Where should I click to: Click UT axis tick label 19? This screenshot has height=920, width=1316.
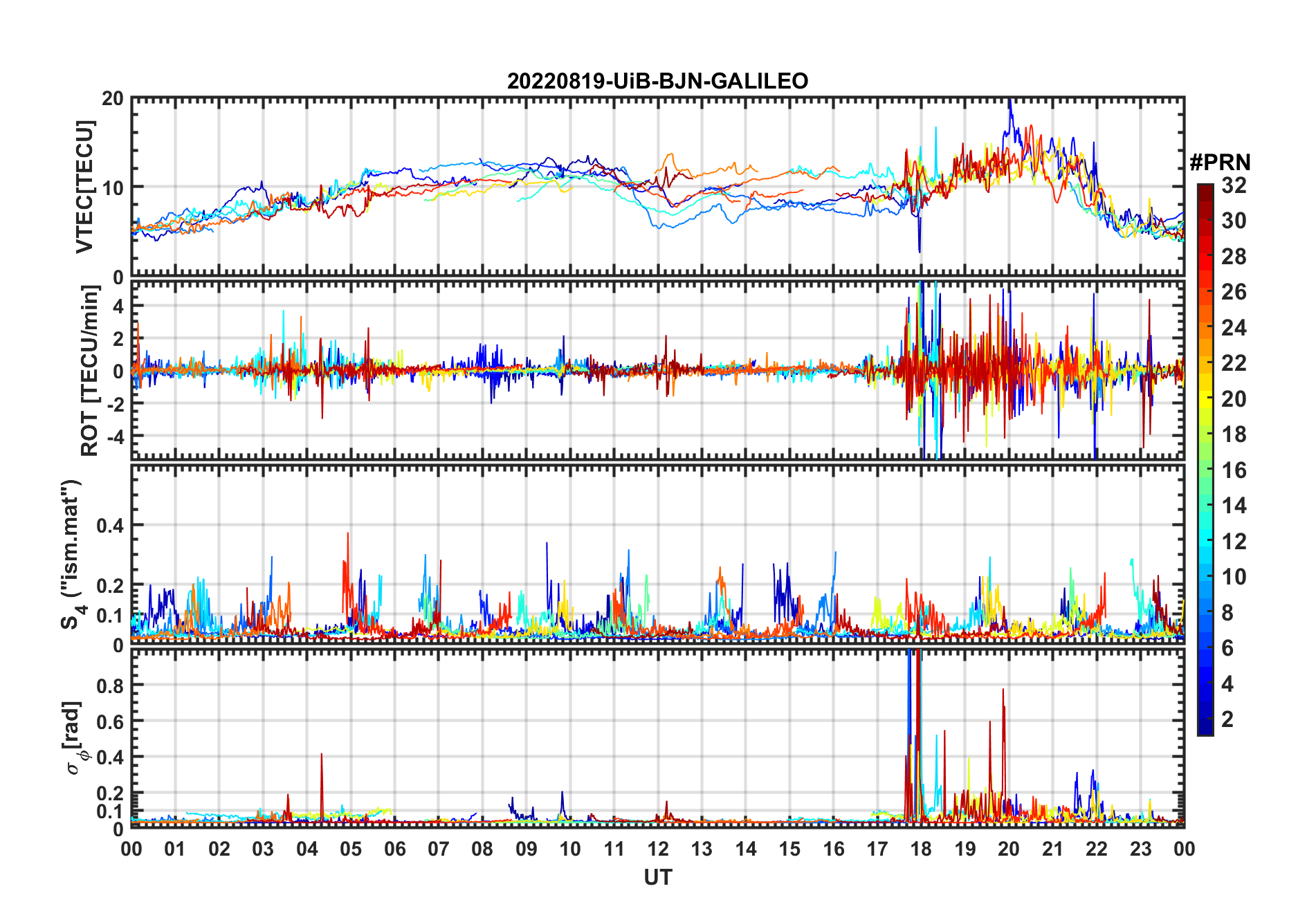click(x=965, y=849)
